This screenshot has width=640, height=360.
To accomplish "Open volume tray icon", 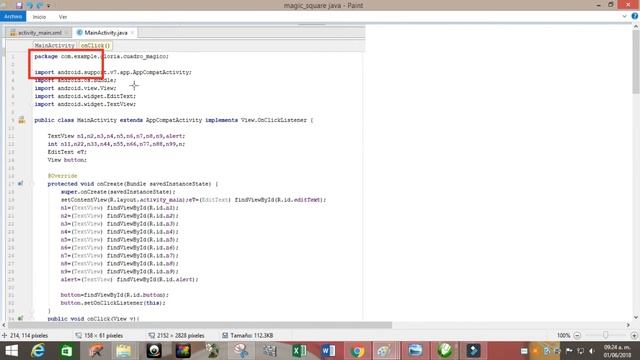I will (591, 351).
